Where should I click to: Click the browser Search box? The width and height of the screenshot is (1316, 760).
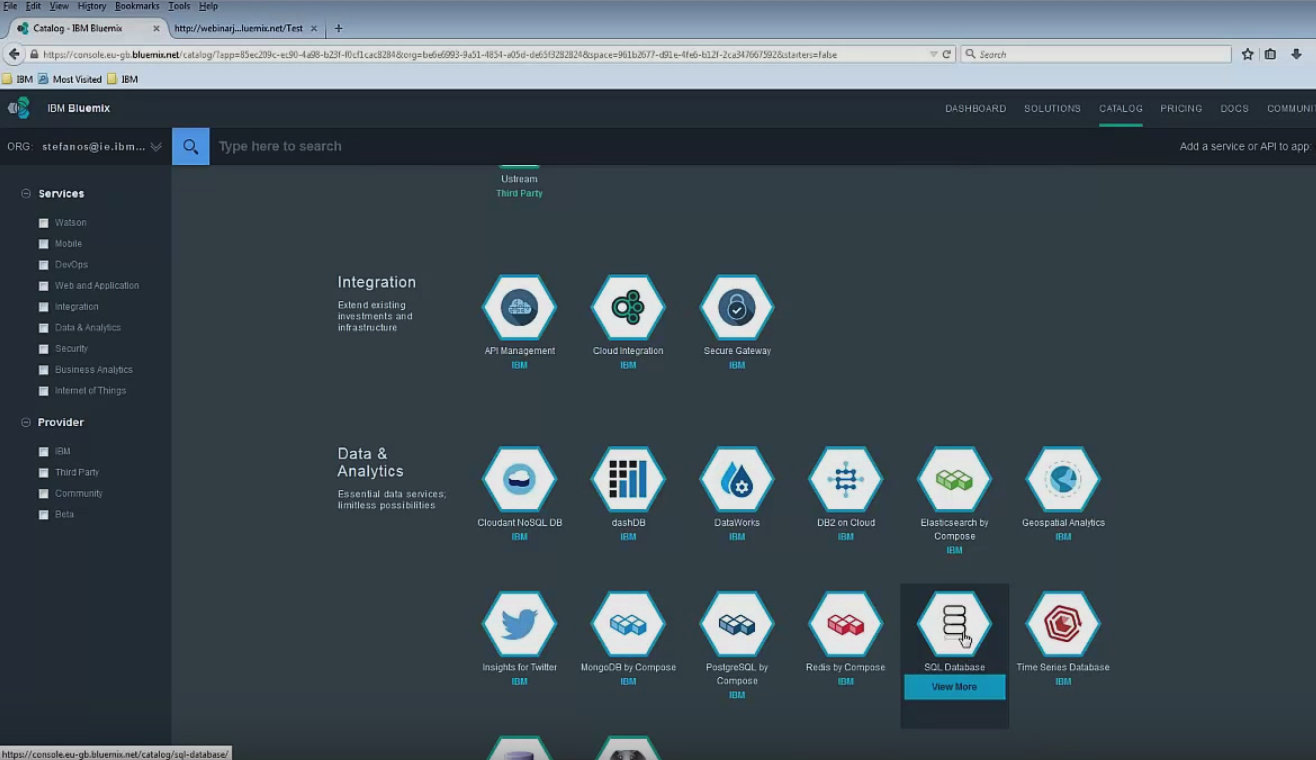(x=1096, y=54)
